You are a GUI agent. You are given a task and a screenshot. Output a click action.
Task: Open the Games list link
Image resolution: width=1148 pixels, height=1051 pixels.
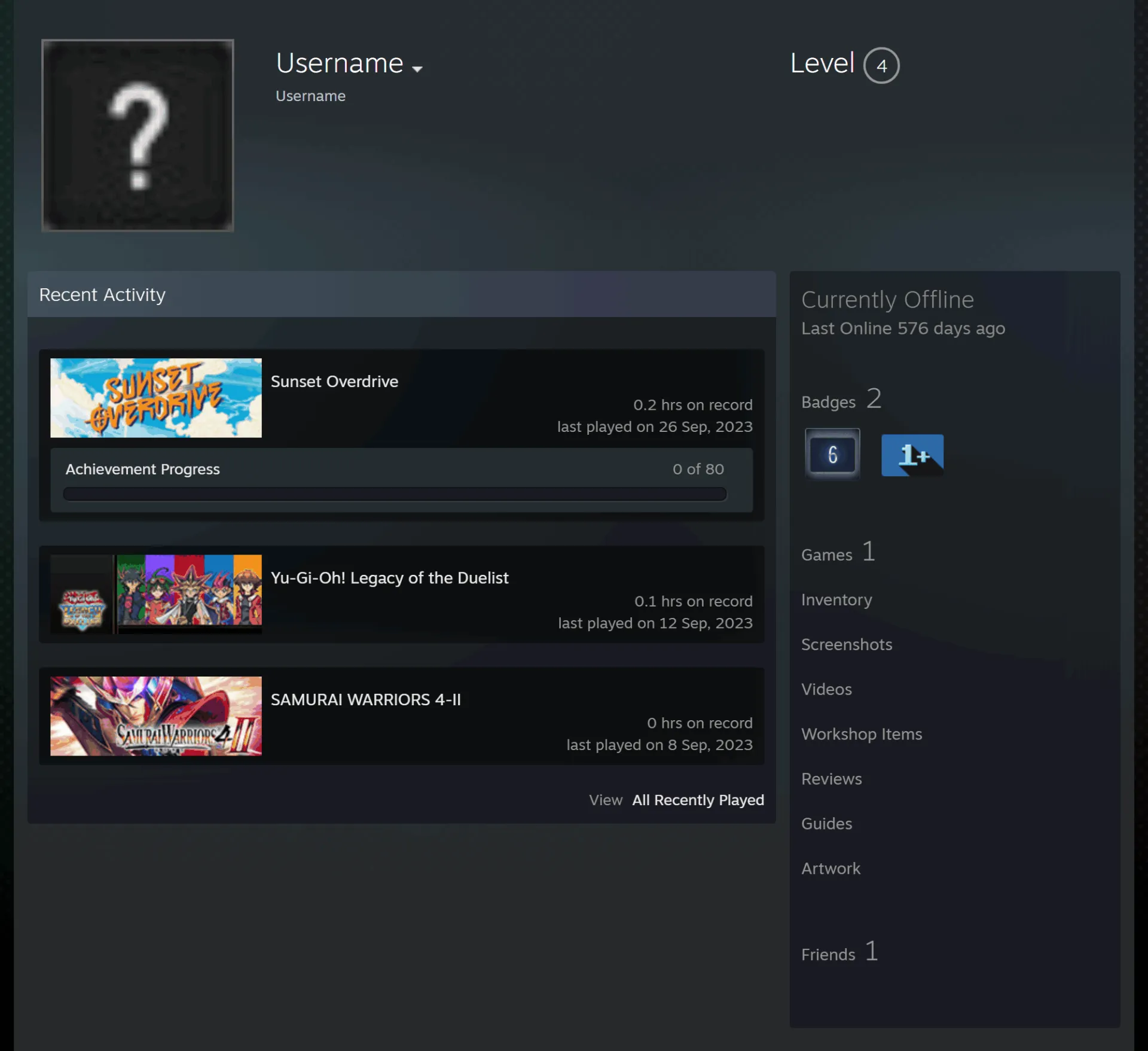click(x=838, y=552)
